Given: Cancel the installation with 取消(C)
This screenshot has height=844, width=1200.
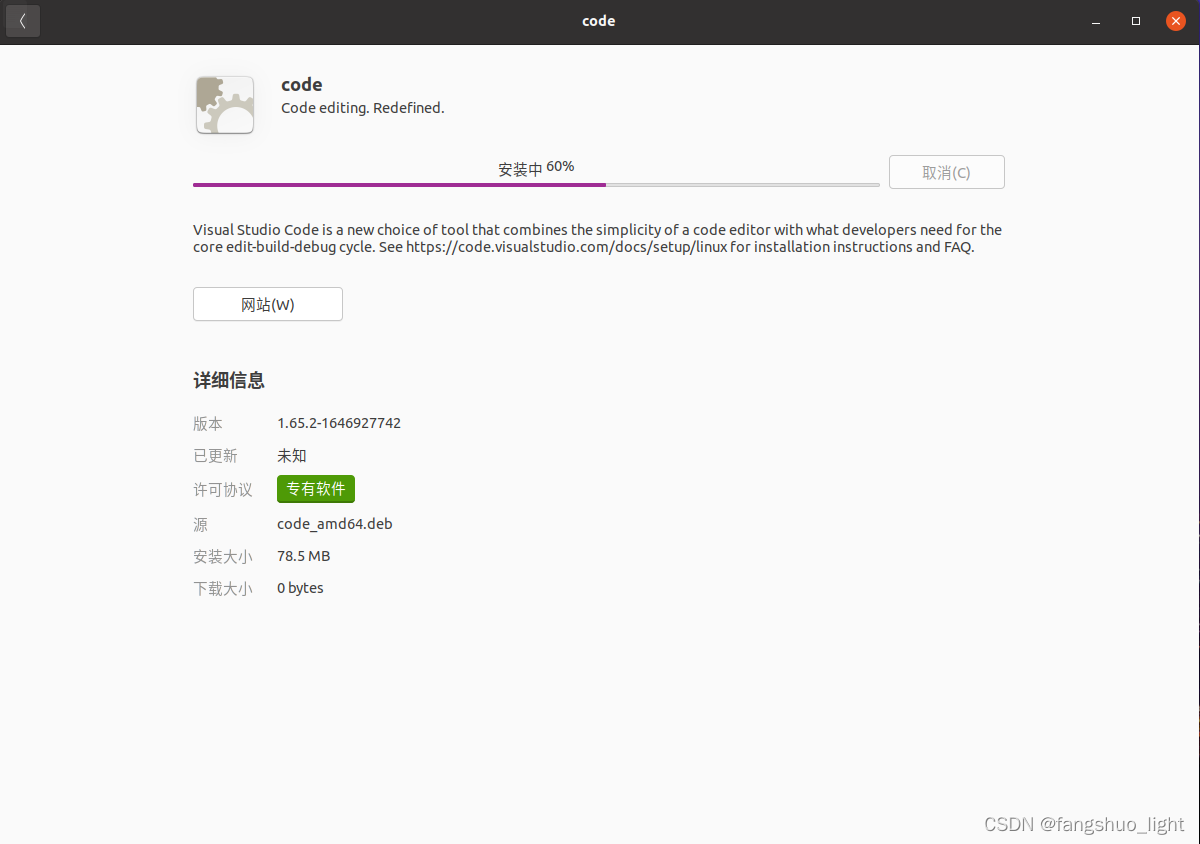Looking at the screenshot, I should coord(946,172).
